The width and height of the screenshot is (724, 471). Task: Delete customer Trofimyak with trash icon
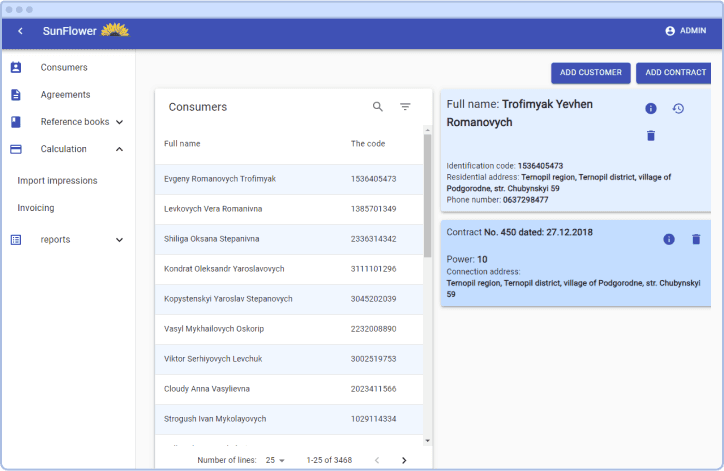(x=650, y=136)
